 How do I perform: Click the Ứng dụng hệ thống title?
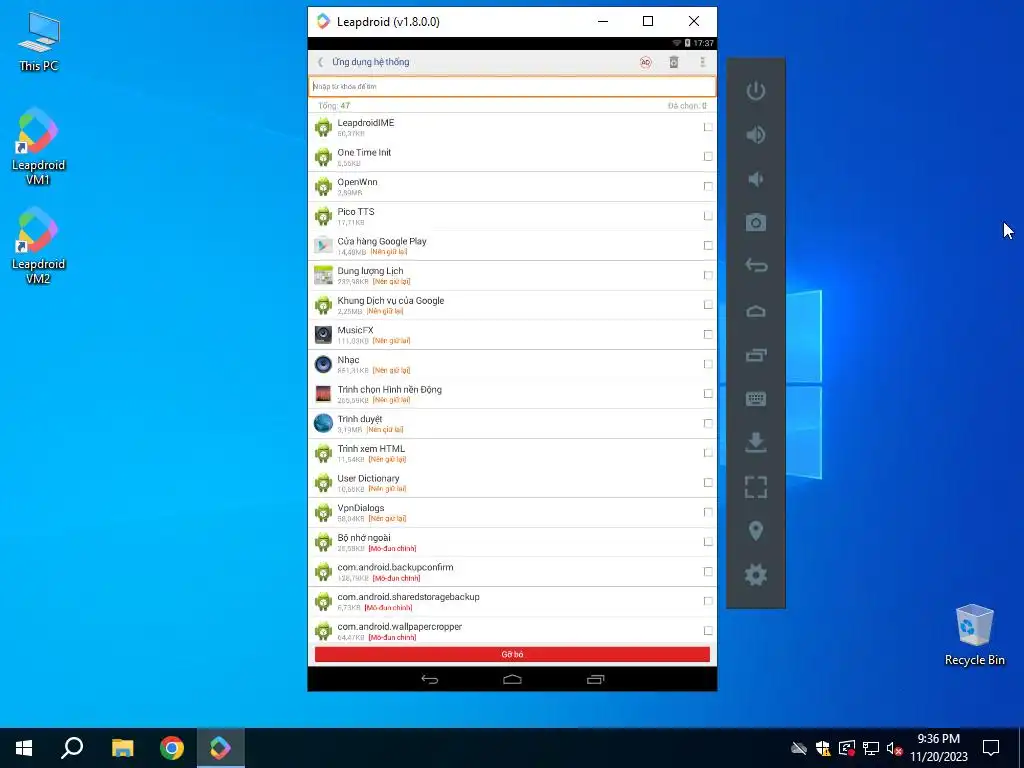[370, 62]
